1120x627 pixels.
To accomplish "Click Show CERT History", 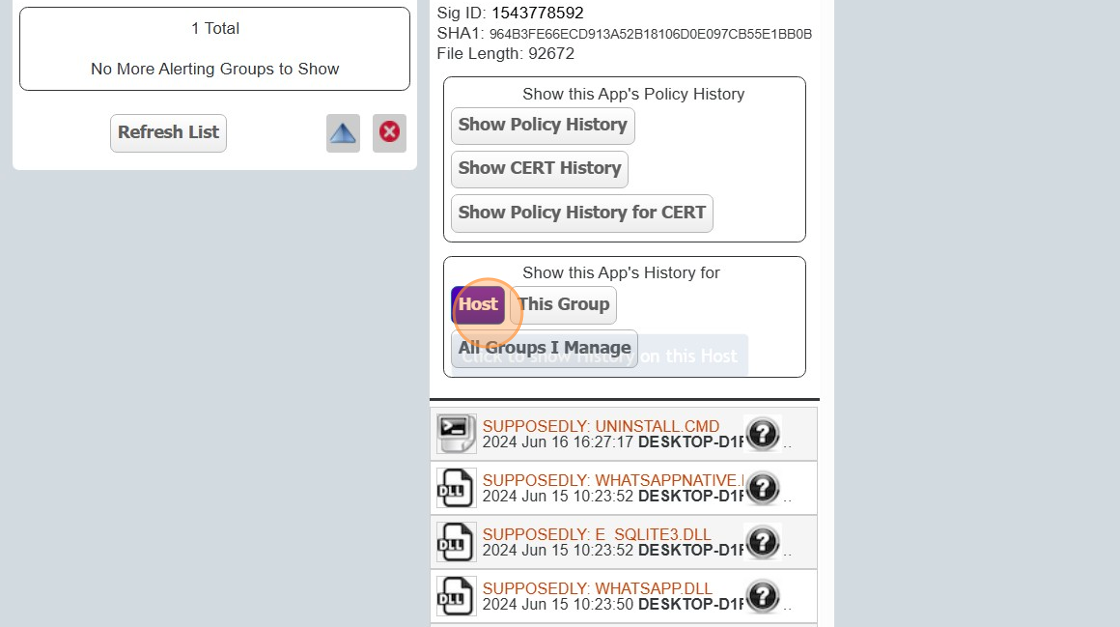I will [539, 168].
